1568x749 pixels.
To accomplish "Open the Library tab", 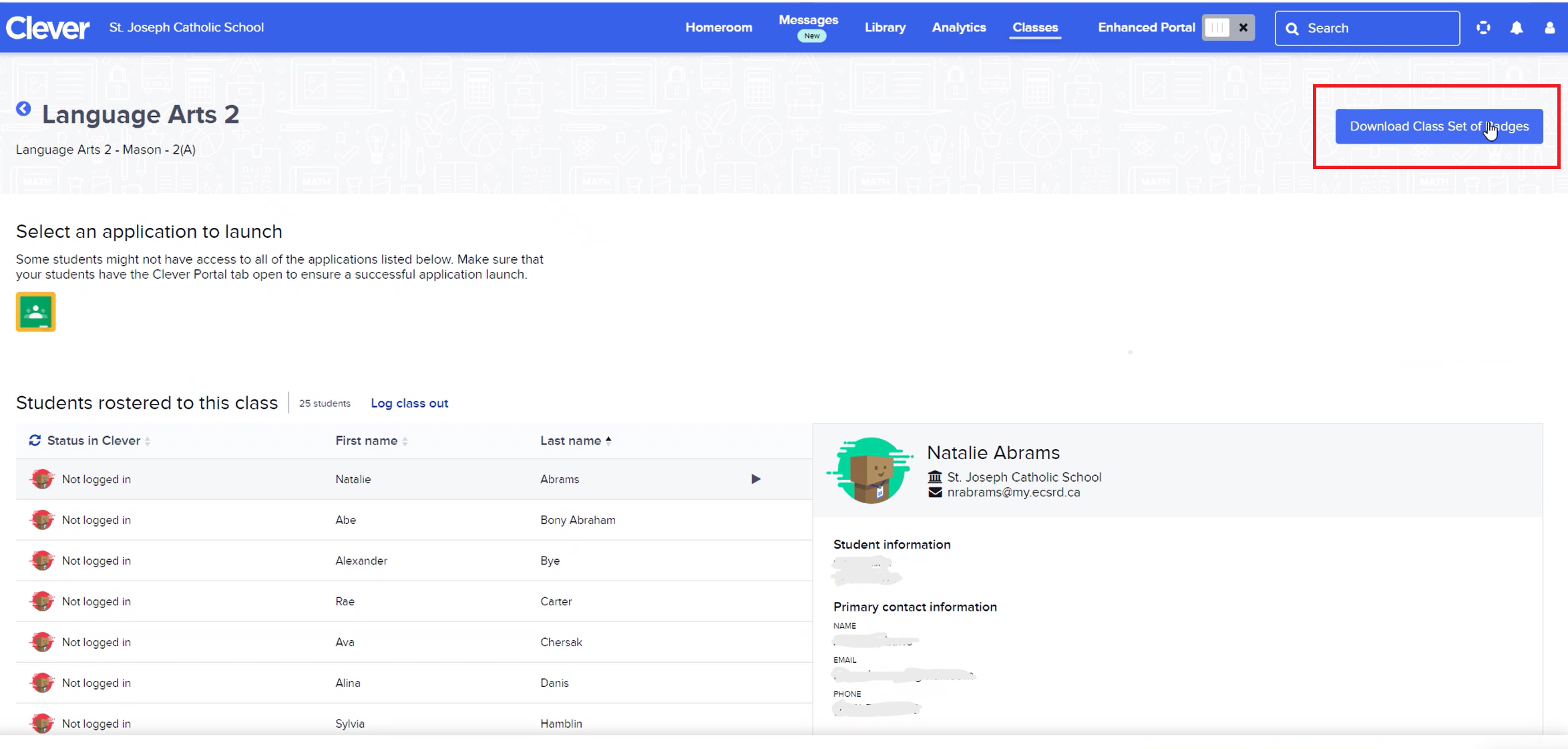I will (x=885, y=28).
